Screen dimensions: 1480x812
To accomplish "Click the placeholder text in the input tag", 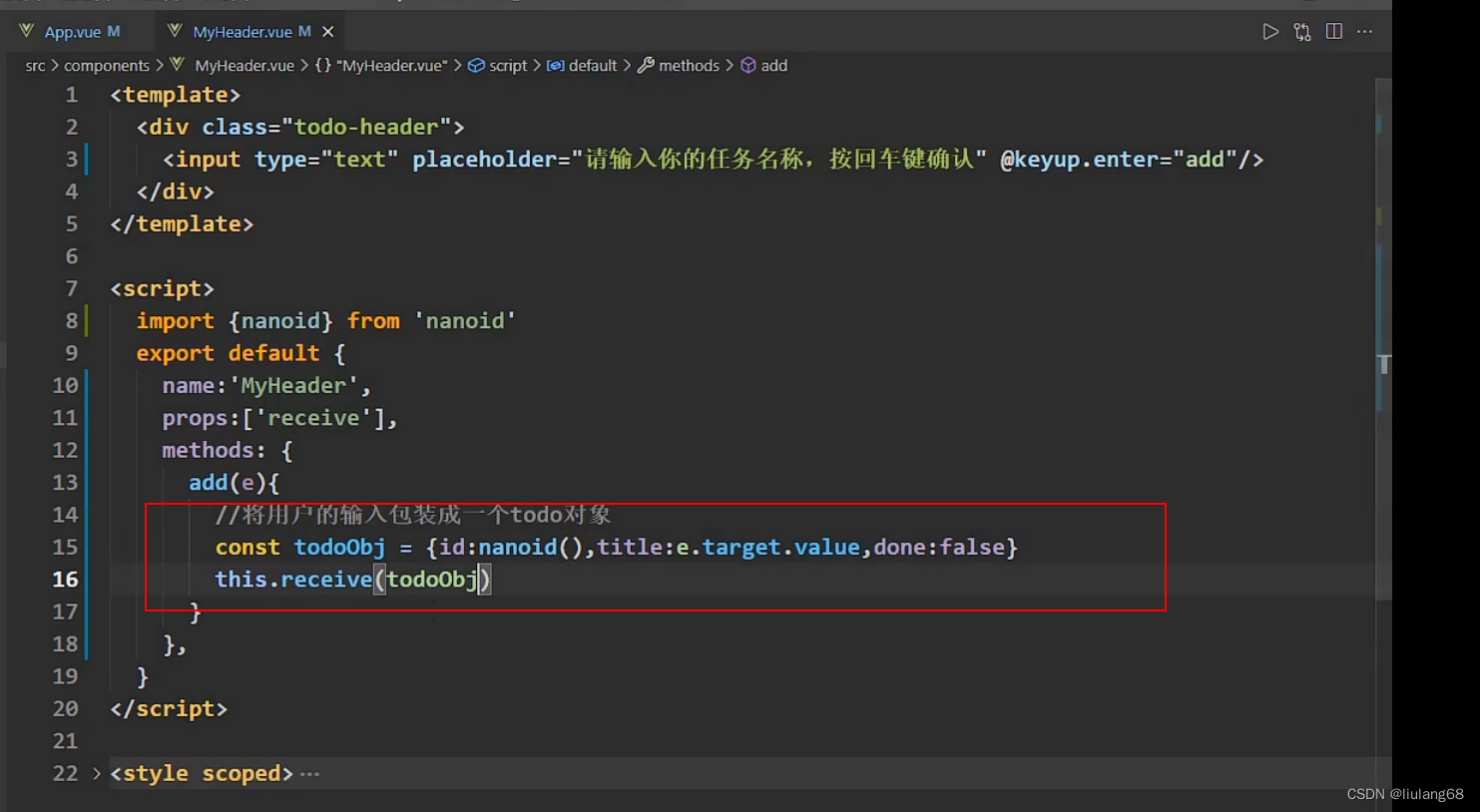I will 779,160.
